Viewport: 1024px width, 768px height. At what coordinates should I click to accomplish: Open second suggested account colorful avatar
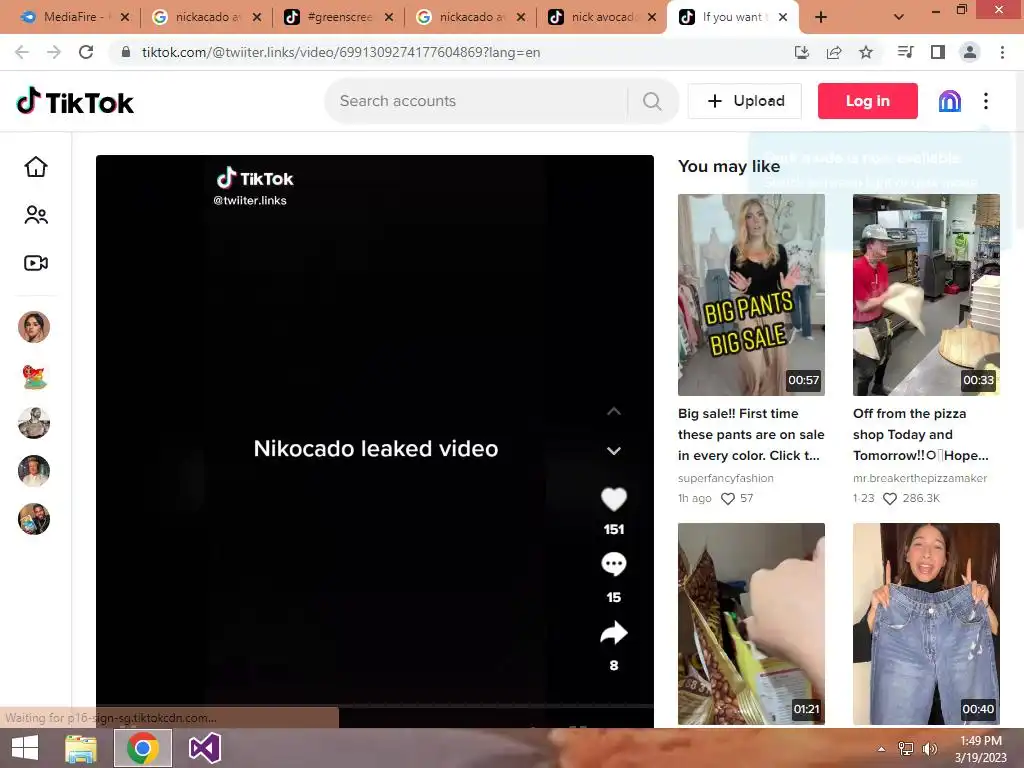click(x=34, y=376)
